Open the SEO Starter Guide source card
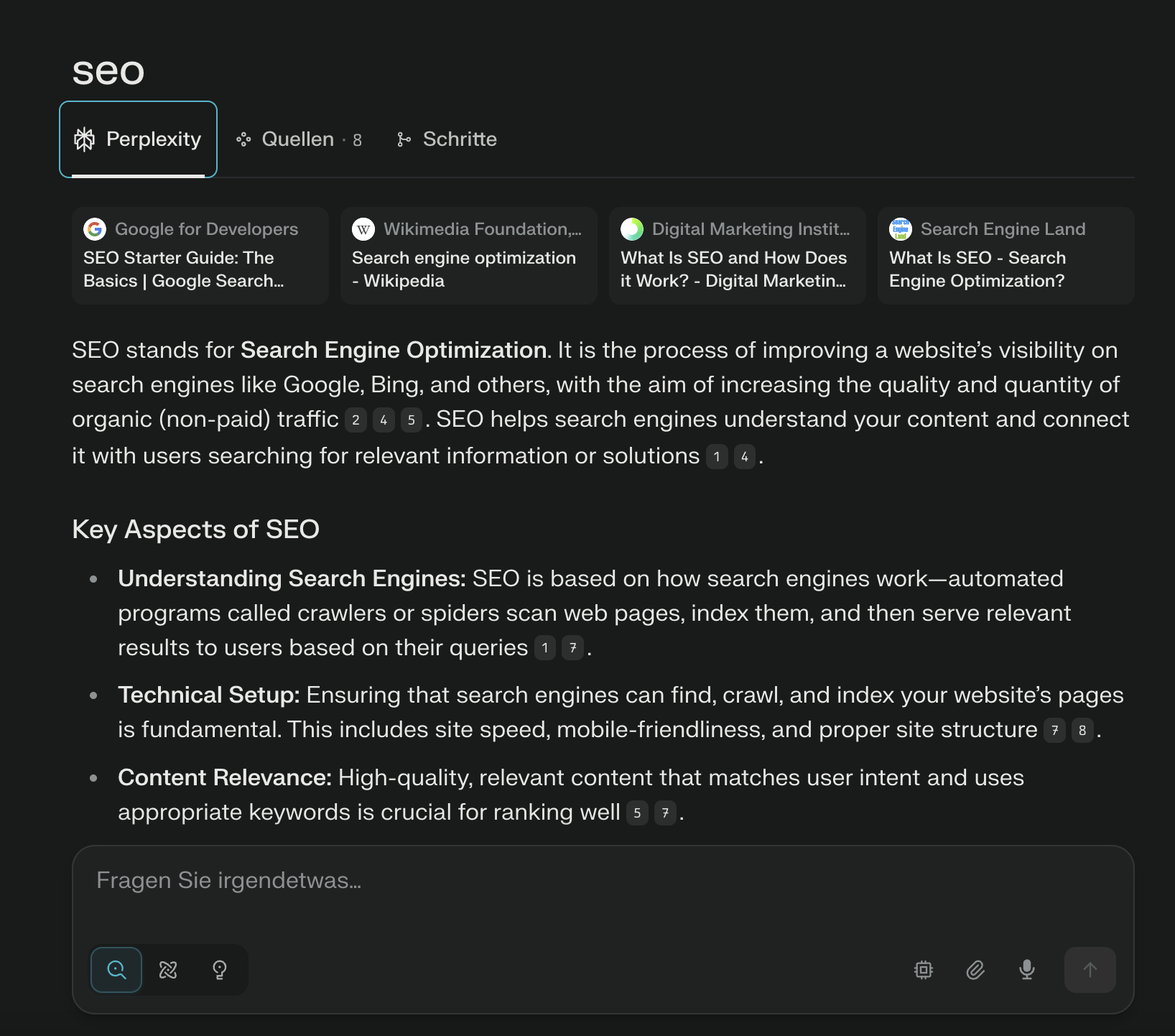The height and width of the screenshot is (1036, 1175). [200, 256]
